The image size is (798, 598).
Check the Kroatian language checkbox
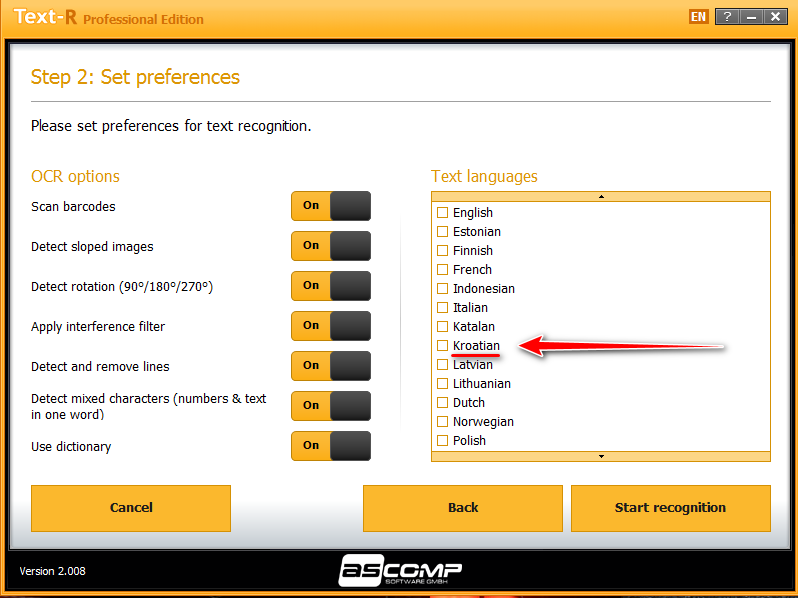click(443, 346)
